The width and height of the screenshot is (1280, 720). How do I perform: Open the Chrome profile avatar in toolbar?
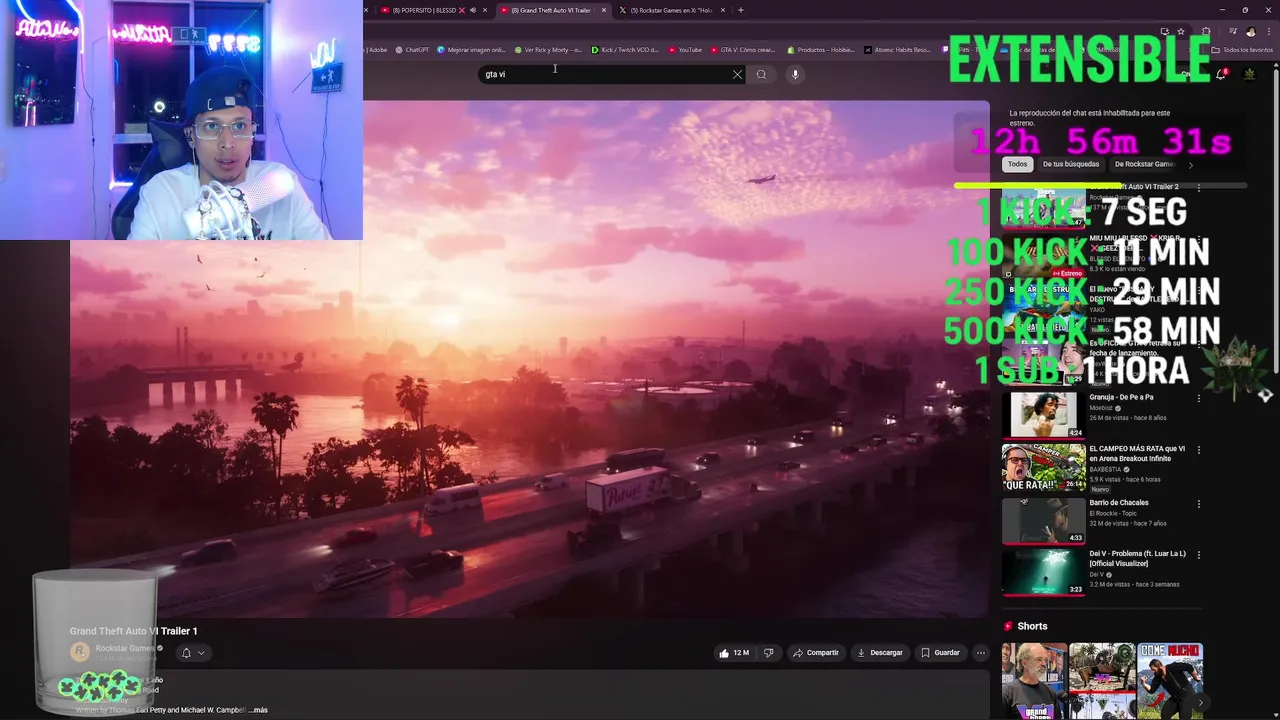click(x=1250, y=31)
